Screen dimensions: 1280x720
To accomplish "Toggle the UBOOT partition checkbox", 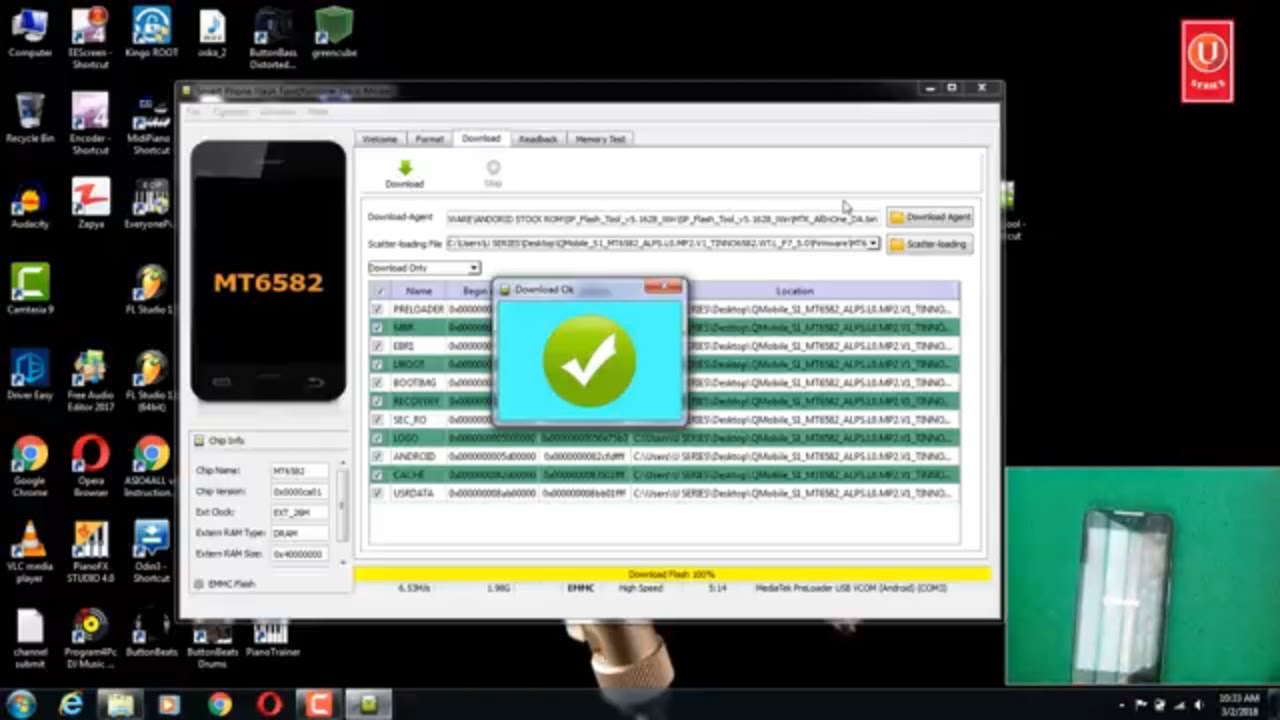I will (x=377, y=364).
